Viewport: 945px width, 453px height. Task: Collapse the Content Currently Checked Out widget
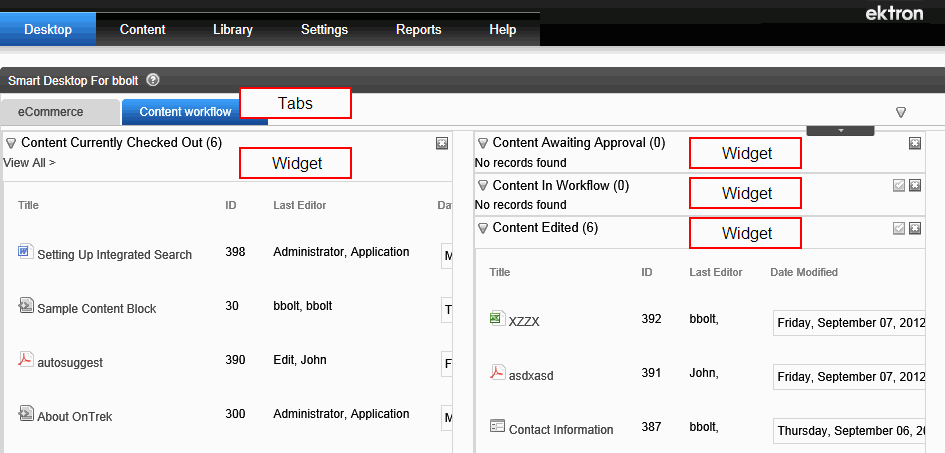pyautogui.click(x=11, y=143)
